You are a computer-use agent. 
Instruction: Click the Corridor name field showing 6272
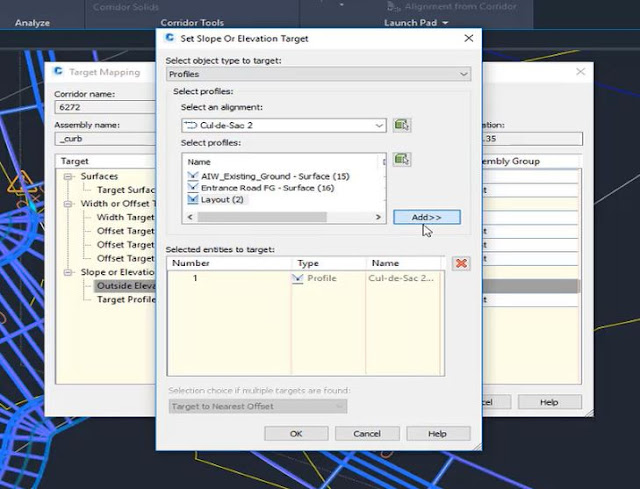coord(105,107)
